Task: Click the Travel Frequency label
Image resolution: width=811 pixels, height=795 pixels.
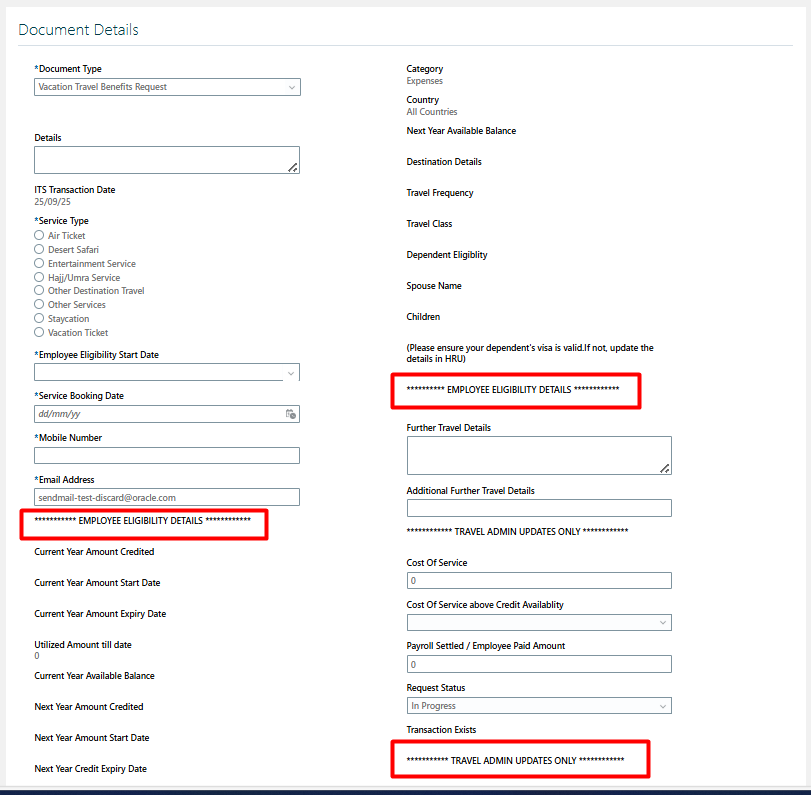Action: (440, 193)
